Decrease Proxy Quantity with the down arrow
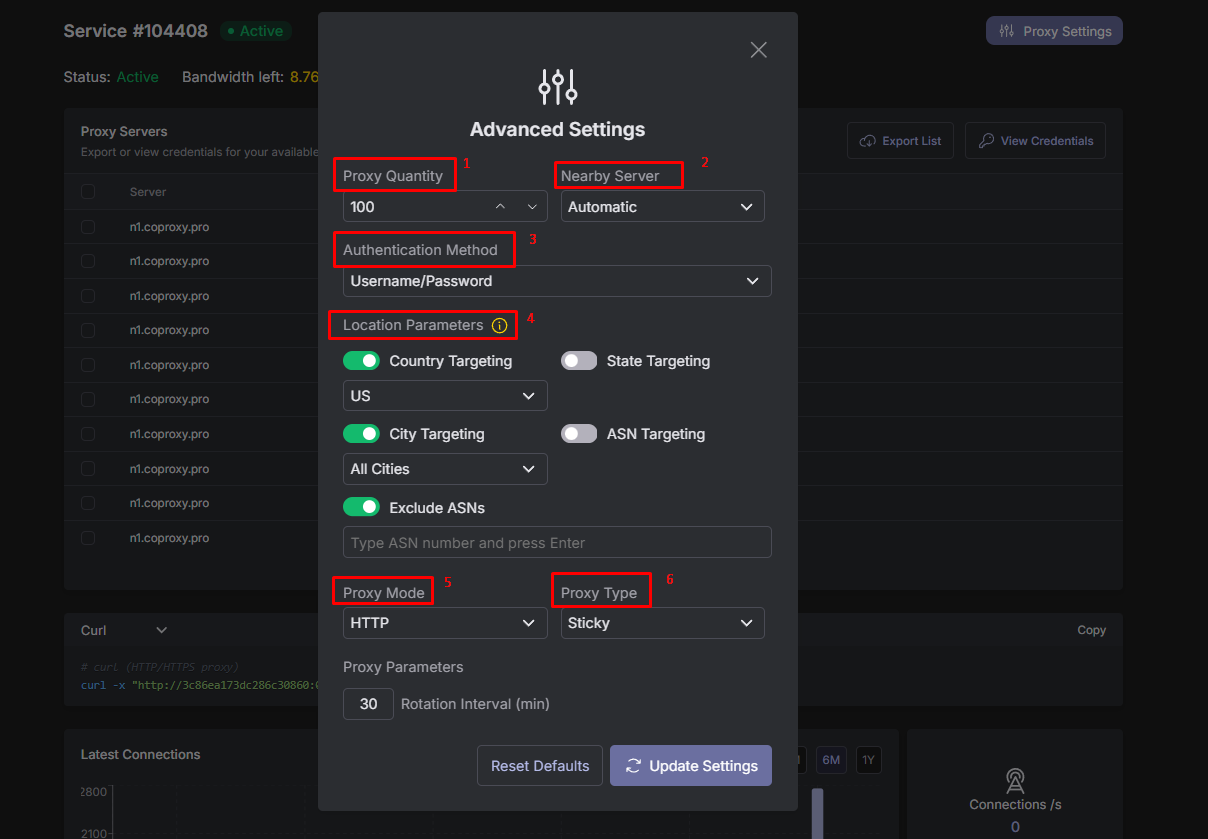Image resolution: width=1208 pixels, height=839 pixels. point(532,207)
